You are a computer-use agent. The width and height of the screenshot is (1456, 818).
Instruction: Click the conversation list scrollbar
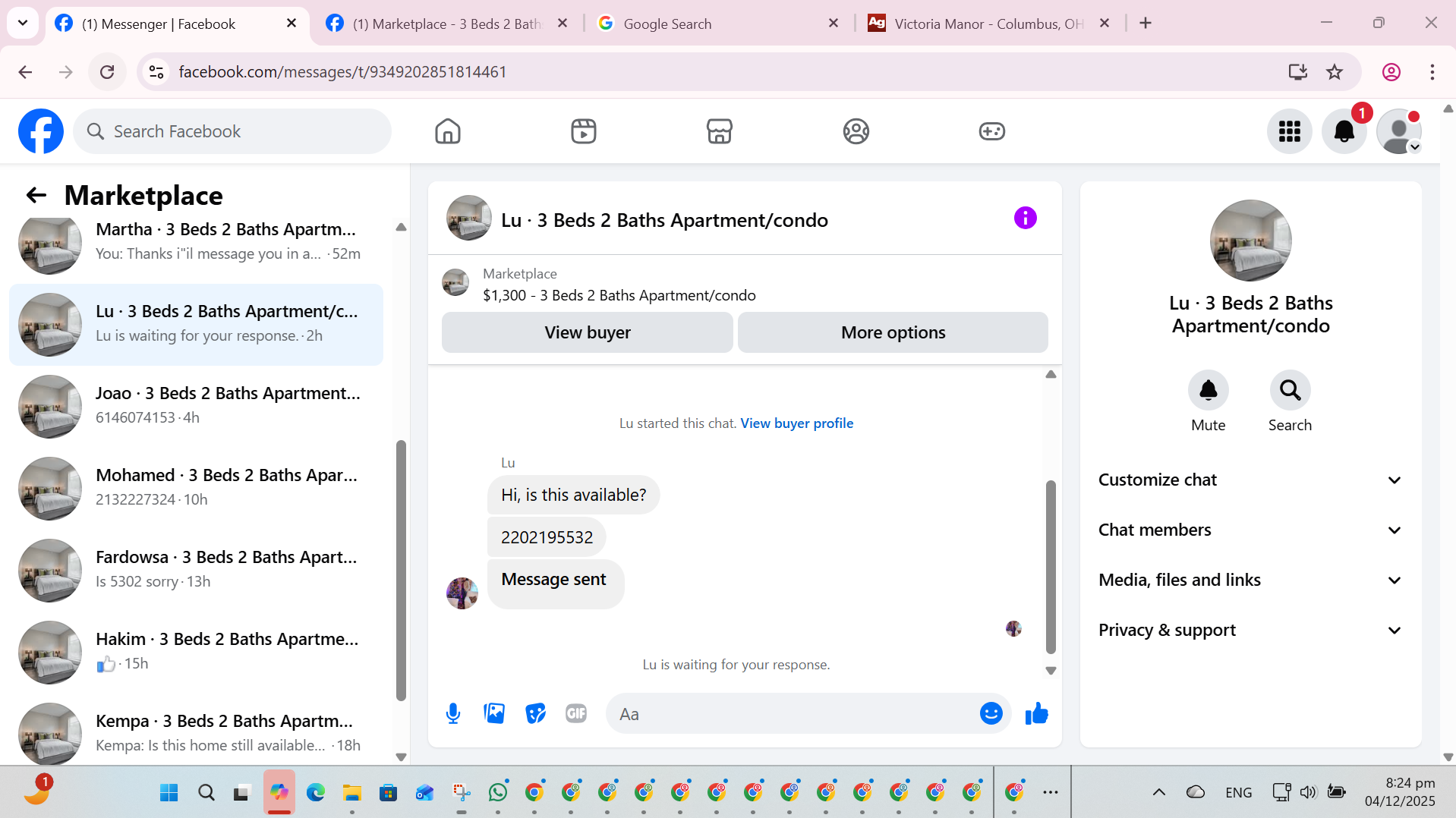coord(401,569)
